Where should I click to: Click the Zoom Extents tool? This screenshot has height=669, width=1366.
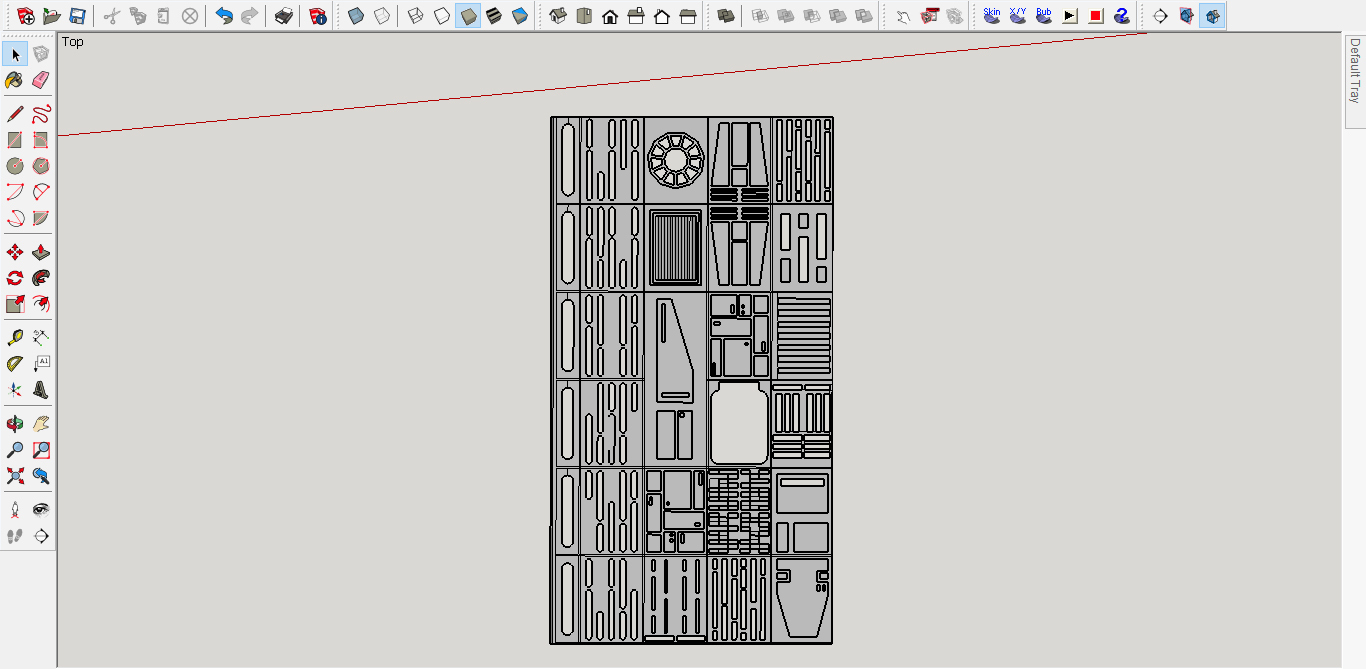(15, 476)
